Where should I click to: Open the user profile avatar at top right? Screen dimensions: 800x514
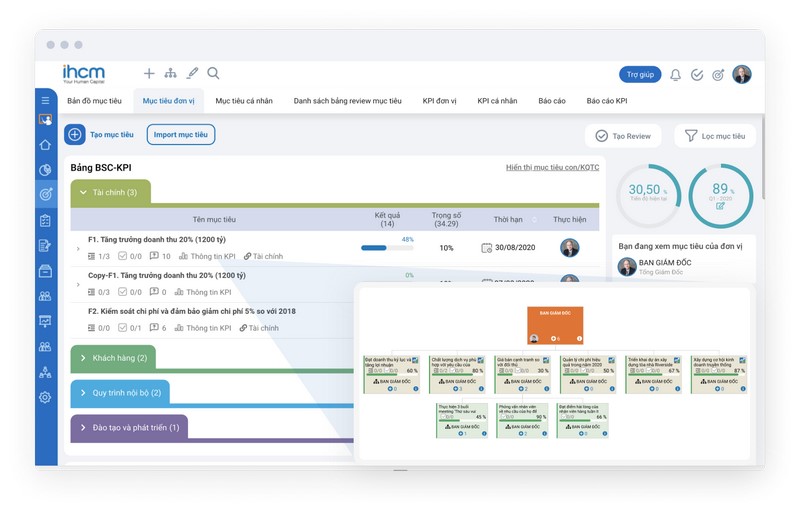point(742,75)
